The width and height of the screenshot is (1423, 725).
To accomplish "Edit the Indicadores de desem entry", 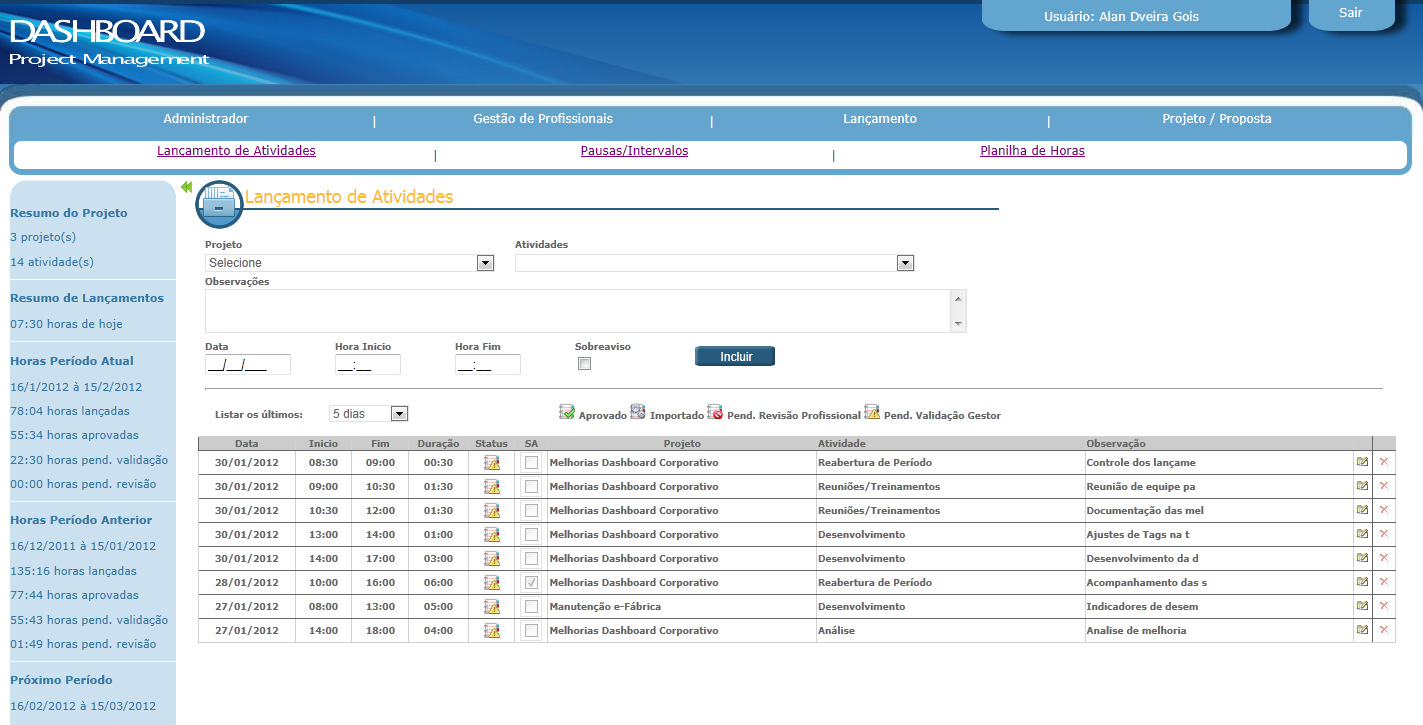I will pos(1362,606).
